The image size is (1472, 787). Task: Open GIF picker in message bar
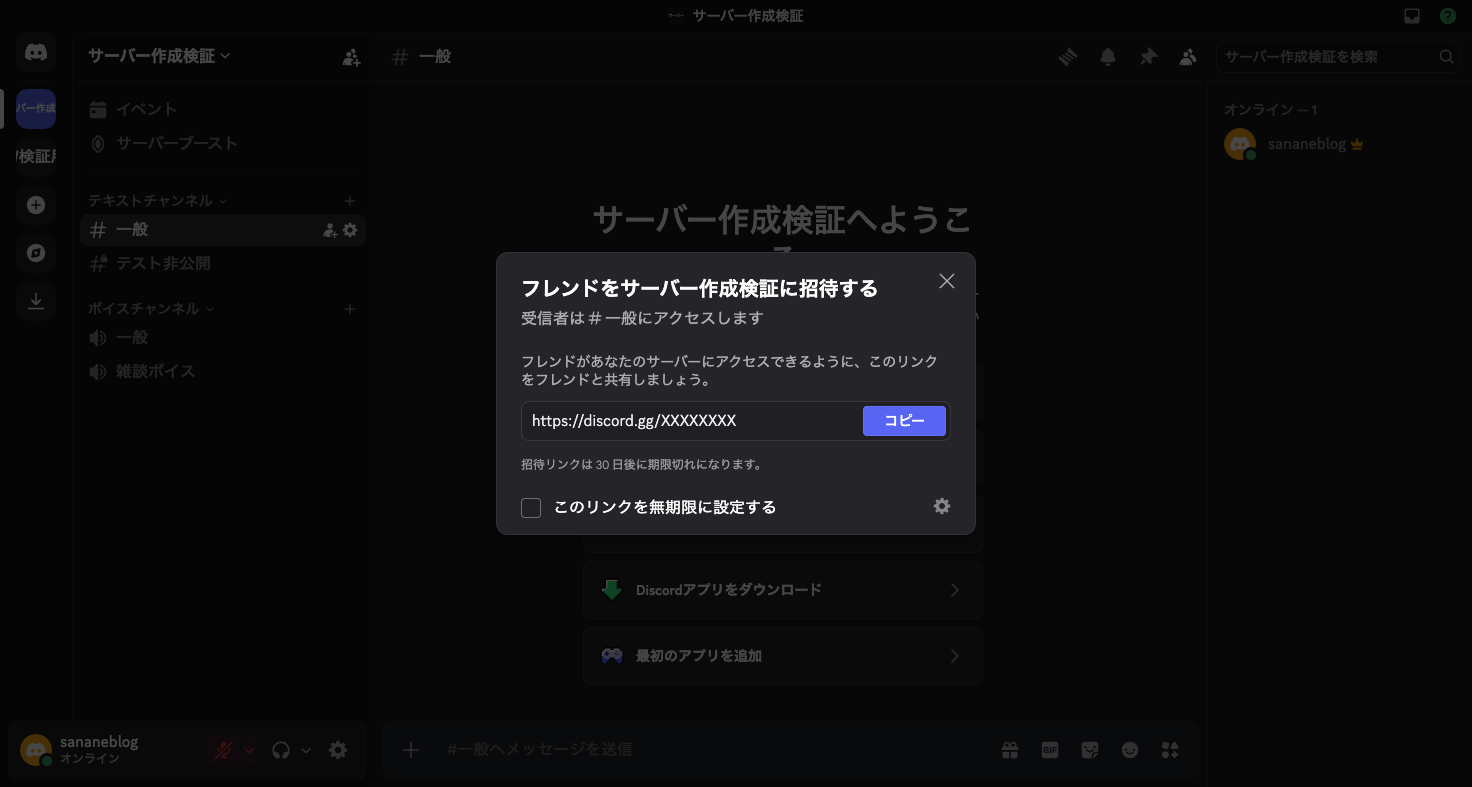[x=1050, y=750]
